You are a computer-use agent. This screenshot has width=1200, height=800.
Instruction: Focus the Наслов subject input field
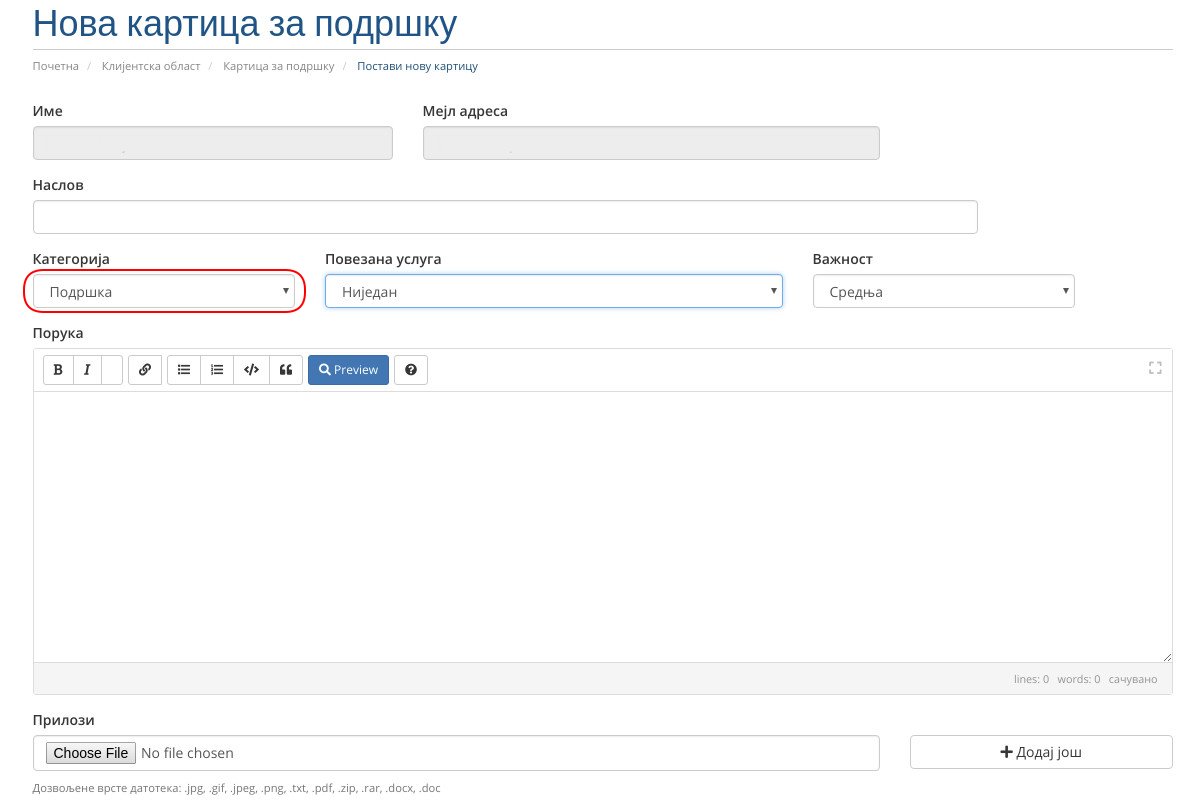[x=505, y=217]
